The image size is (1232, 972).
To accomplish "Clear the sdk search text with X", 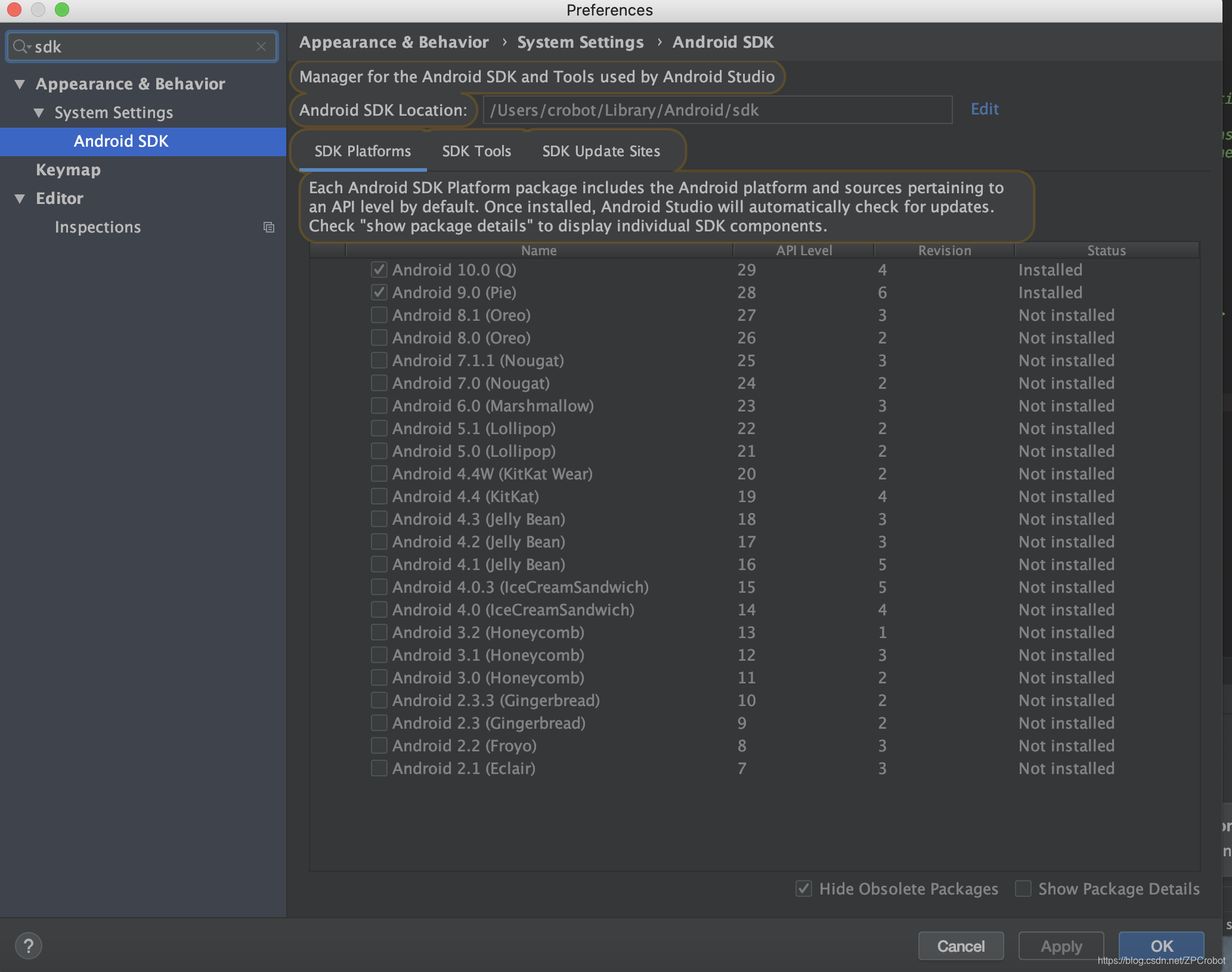I will point(261,47).
